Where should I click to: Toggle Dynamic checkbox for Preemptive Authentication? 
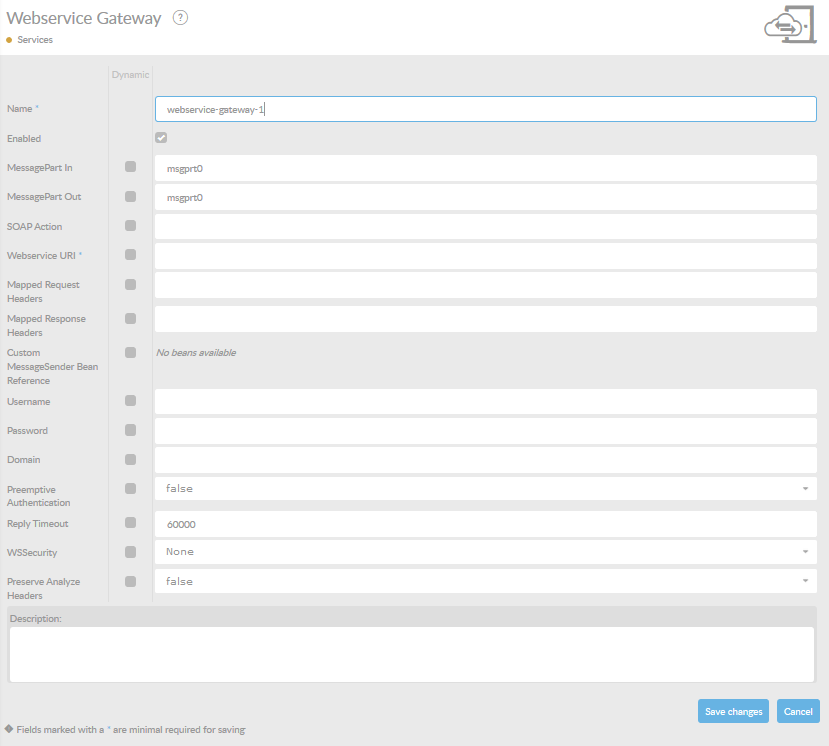click(131, 489)
